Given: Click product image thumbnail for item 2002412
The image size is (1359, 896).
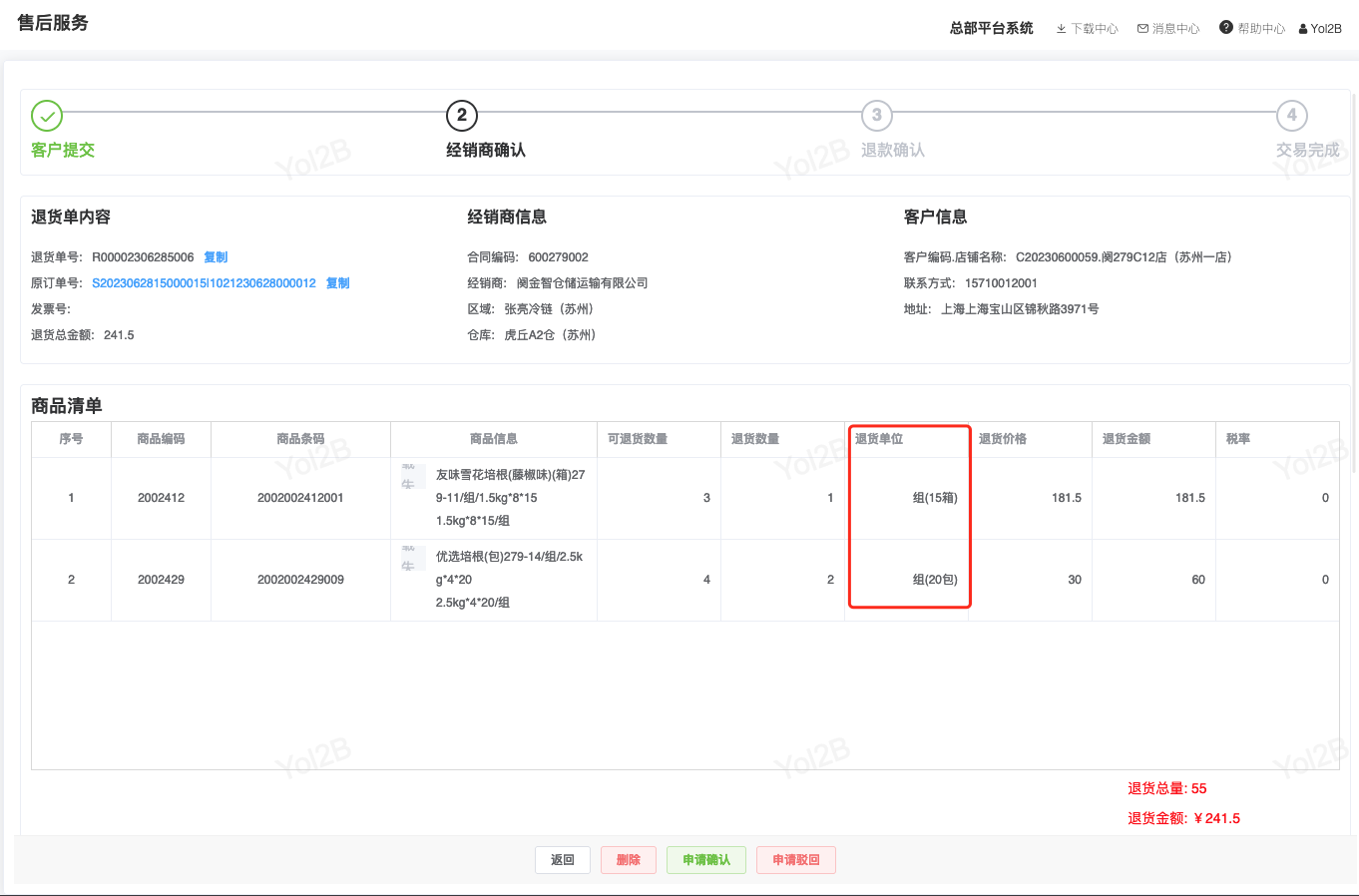Looking at the screenshot, I should tap(410, 476).
